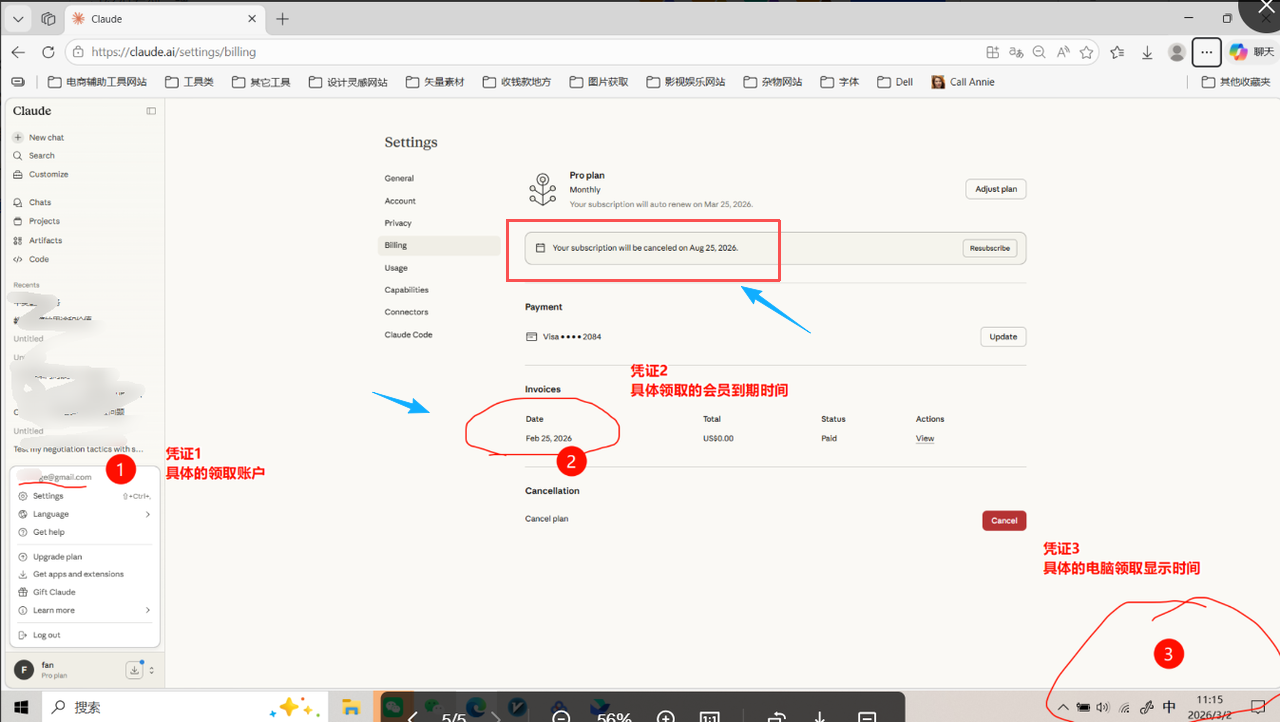Image resolution: width=1280 pixels, height=722 pixels.
Task: Click the browser back arrow
Action: point(18,52)
